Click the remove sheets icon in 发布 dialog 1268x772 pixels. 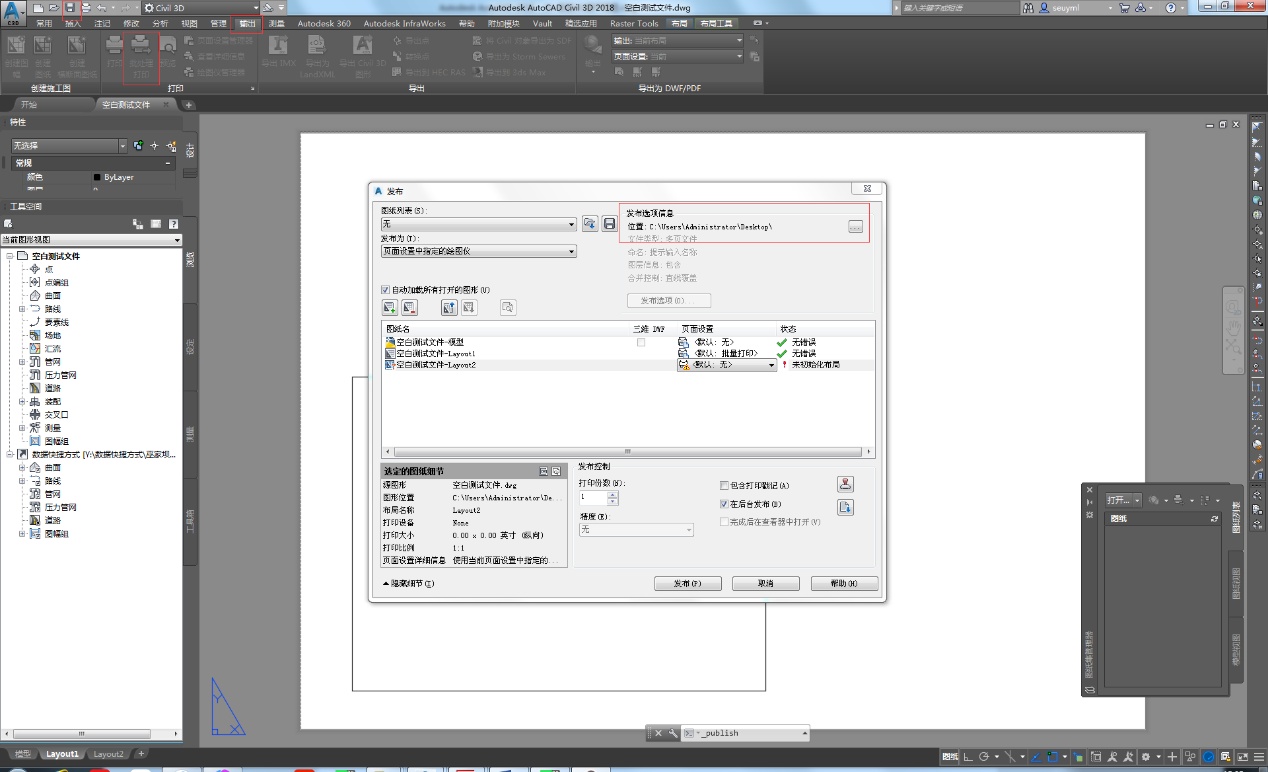click(410, 307)
